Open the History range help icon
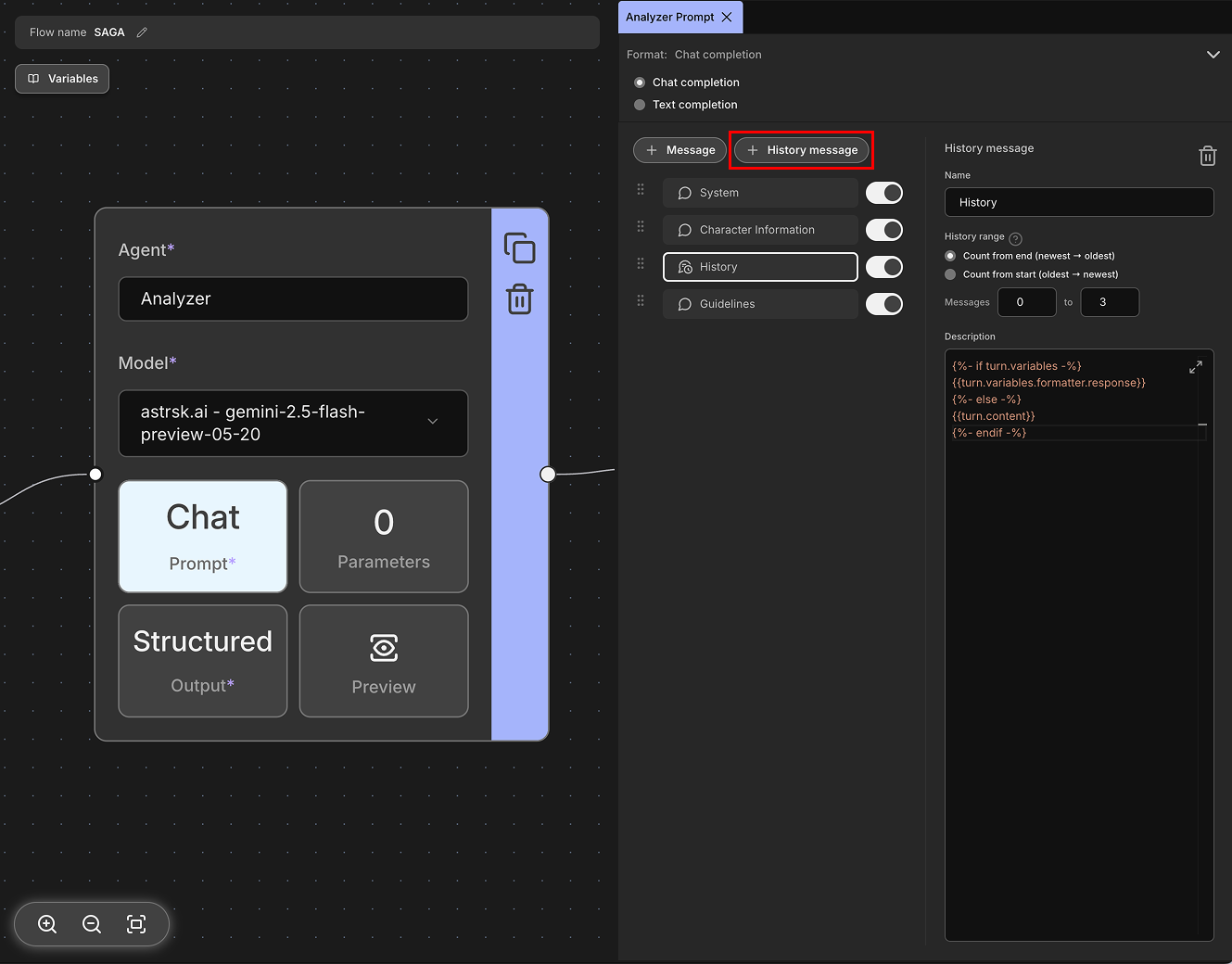1232x964 pixels. coord(1015,238)
